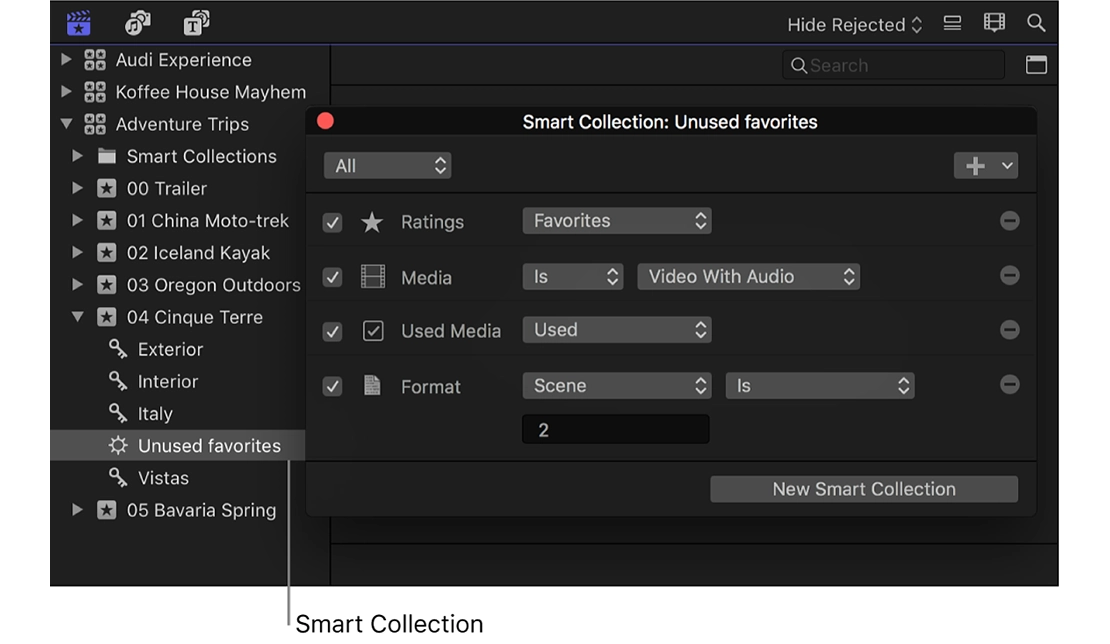
Task: Open the Hide Rejected filter menu
Action: [855, 23]
